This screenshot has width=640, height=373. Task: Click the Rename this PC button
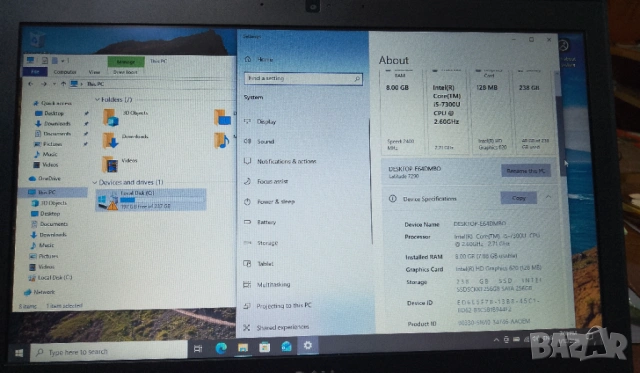point(526,171)
